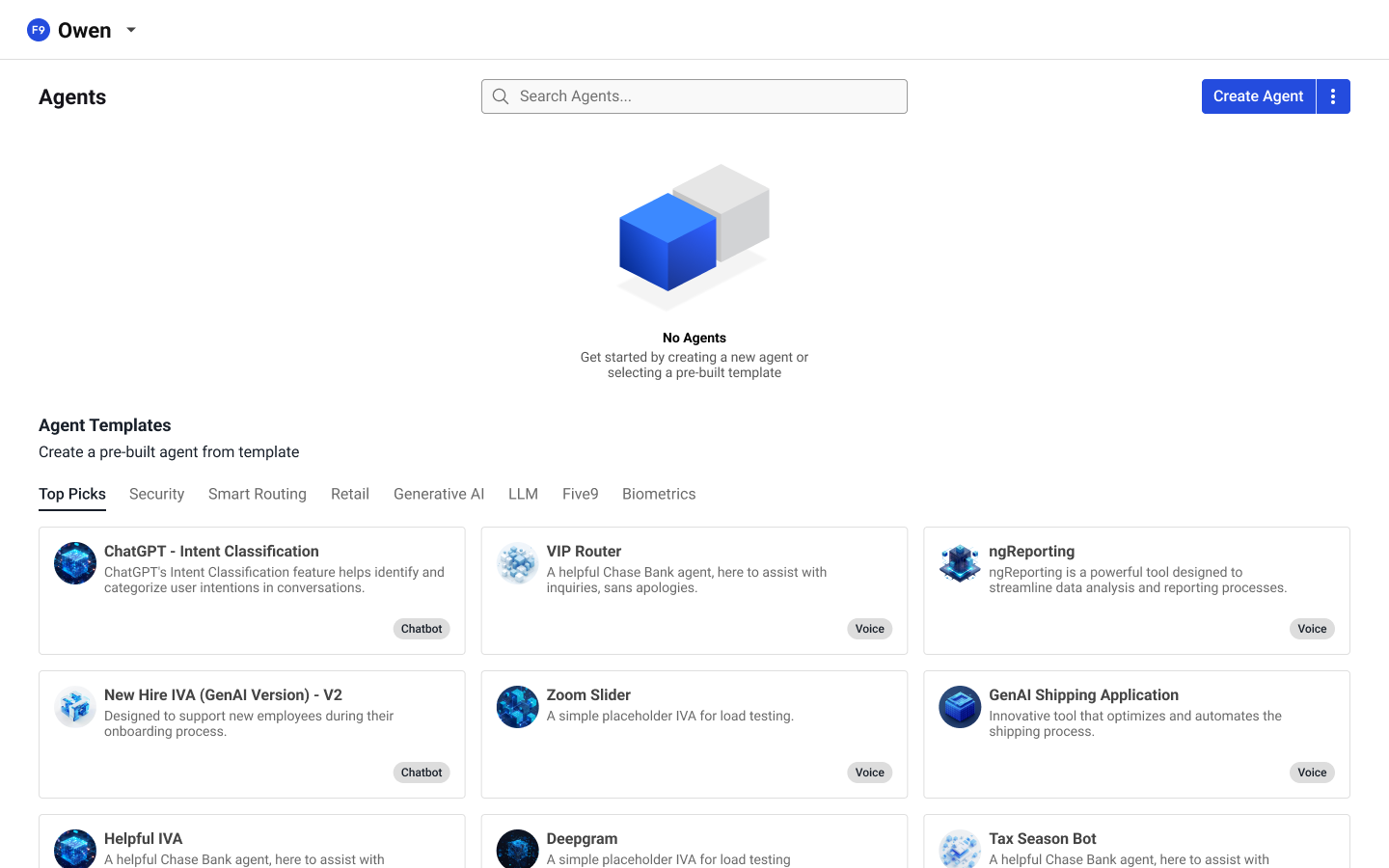Open the VIP Router template title
This screenshot has width=1389, height=868.
click(x=584, y=552)
